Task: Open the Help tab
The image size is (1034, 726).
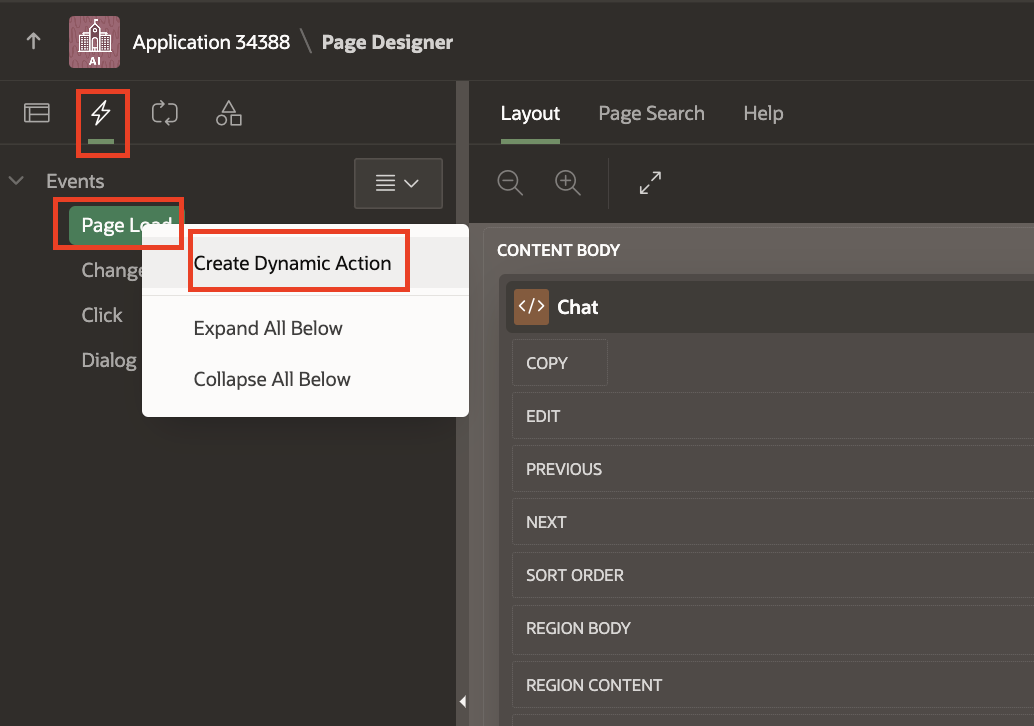Action: click(x=763, y=113)
